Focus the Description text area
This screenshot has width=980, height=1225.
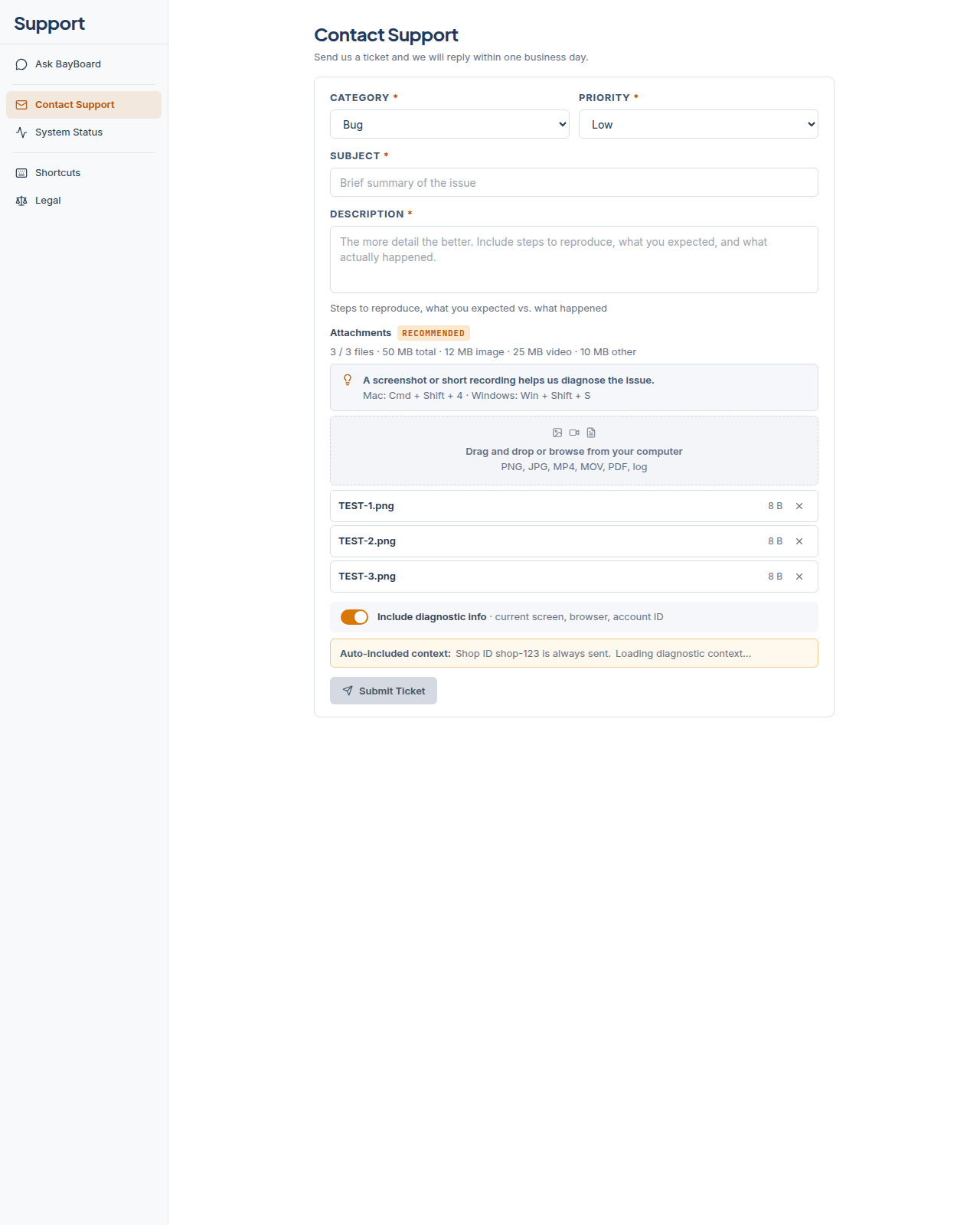pos(574,260)
